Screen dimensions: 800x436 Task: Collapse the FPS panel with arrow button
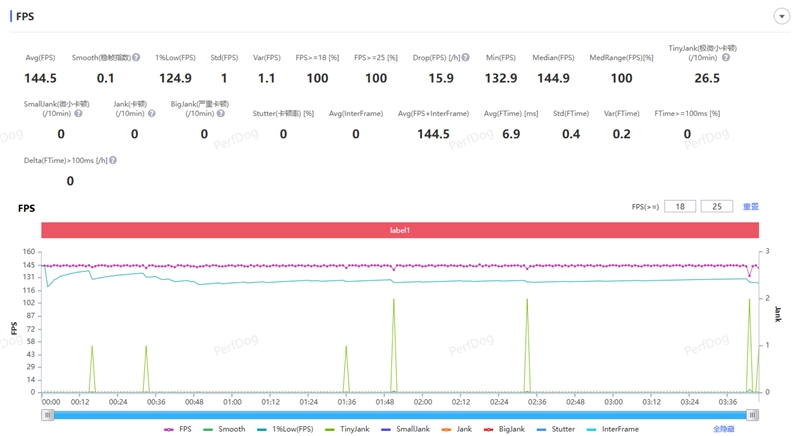781,17
